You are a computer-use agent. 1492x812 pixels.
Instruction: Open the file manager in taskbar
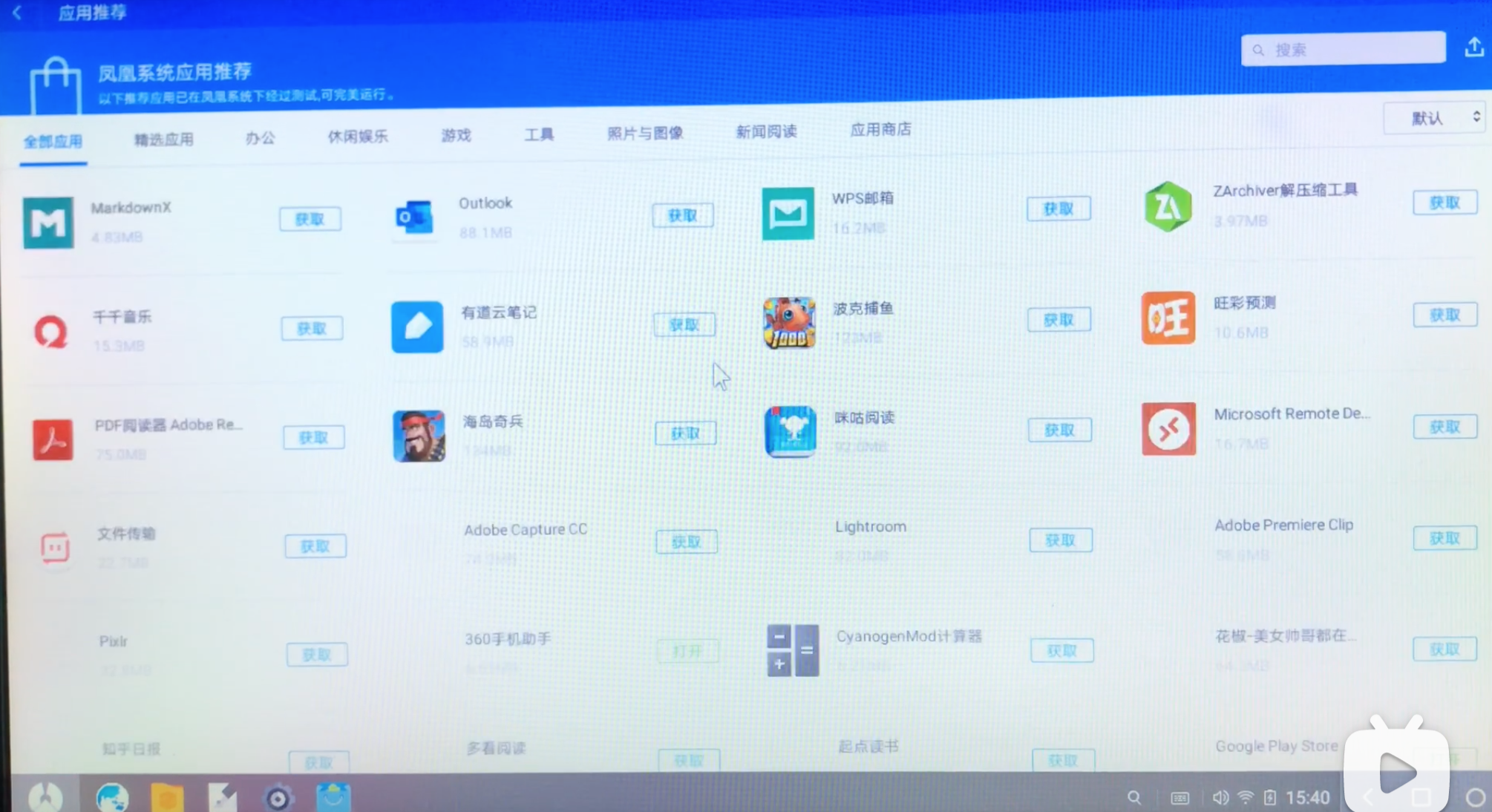coord(167,797)
